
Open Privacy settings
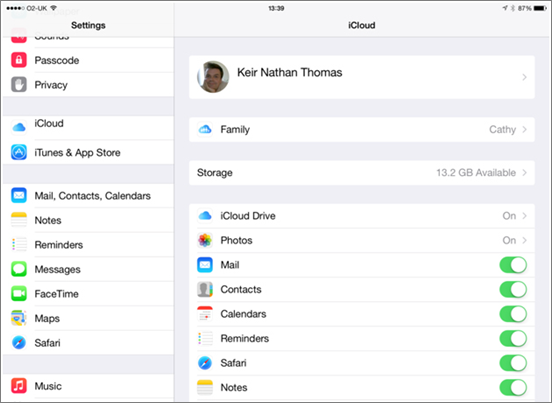click(88, 84)
